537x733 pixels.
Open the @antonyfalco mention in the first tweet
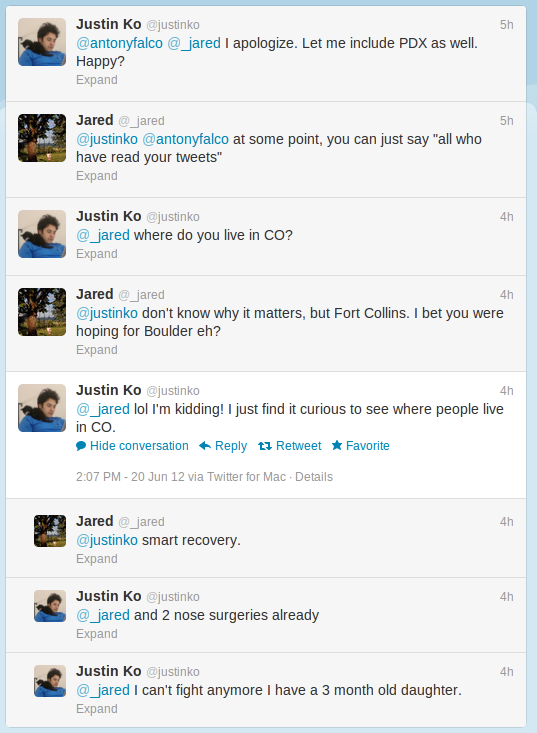point(120,43)
